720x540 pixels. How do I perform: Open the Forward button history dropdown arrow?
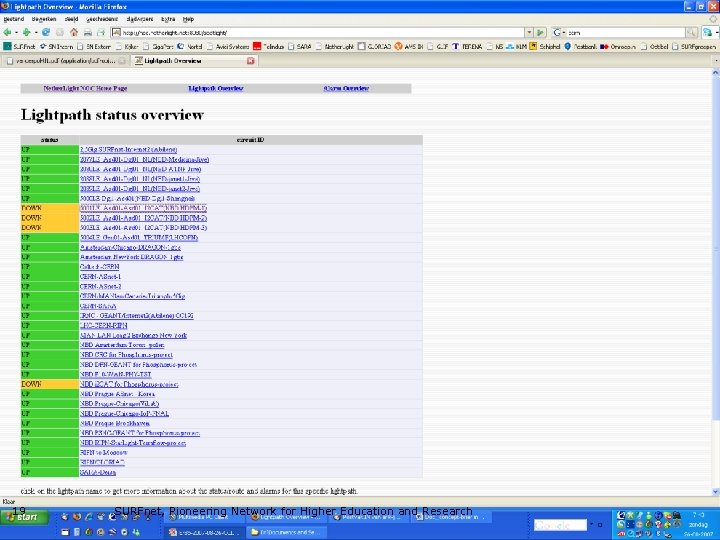35,33
